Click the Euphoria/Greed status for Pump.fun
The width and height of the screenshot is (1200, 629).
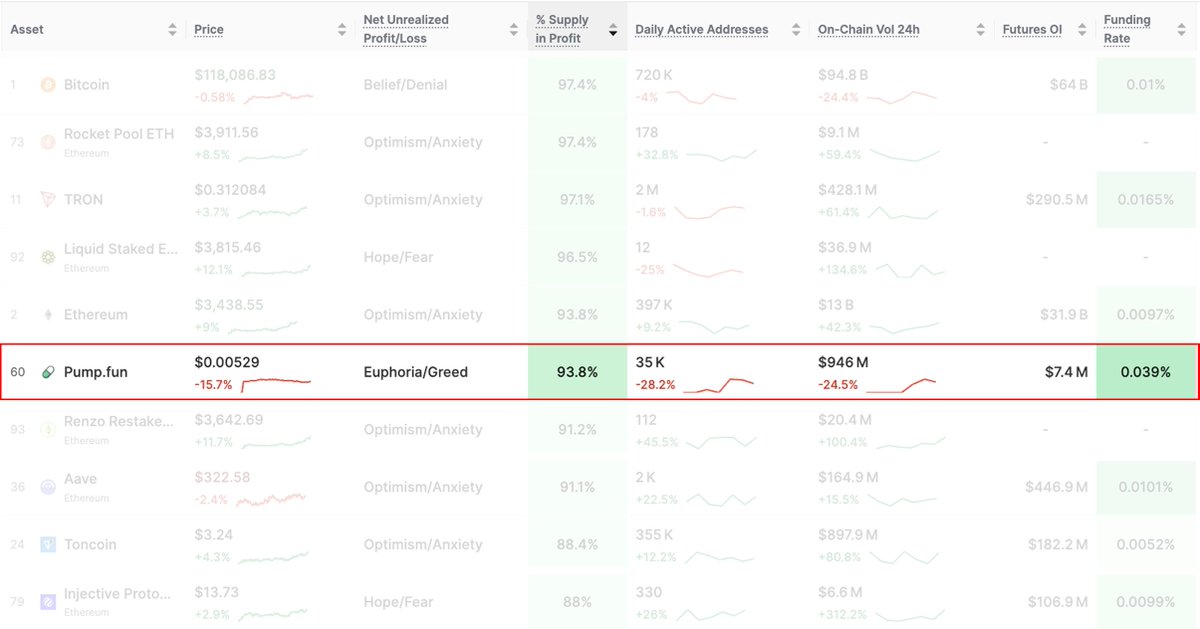415,372
